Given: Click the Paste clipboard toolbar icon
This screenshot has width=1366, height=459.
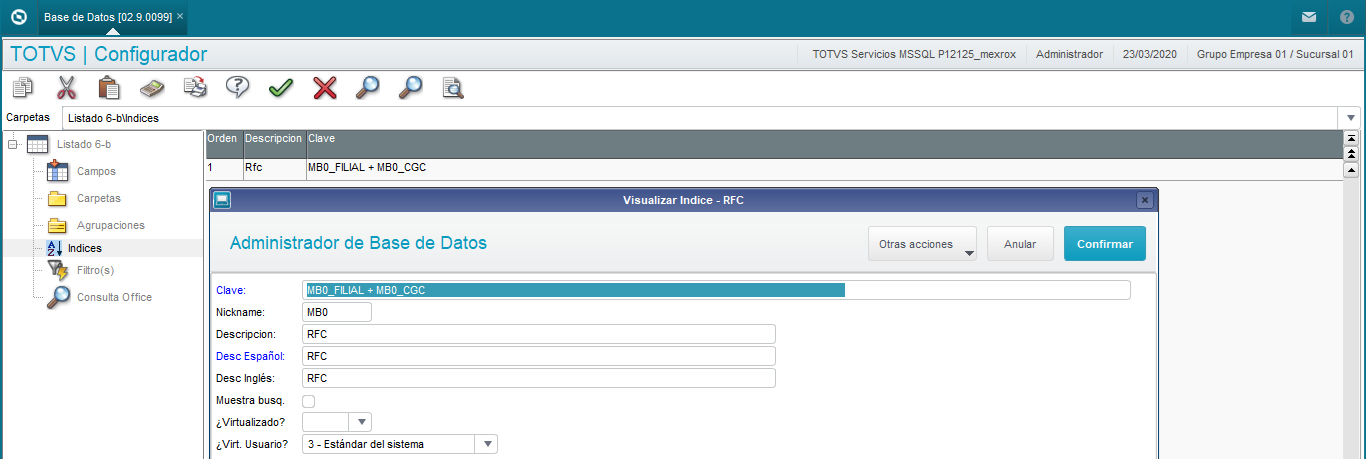Looking at the screenshot, I should click(109, 88).
